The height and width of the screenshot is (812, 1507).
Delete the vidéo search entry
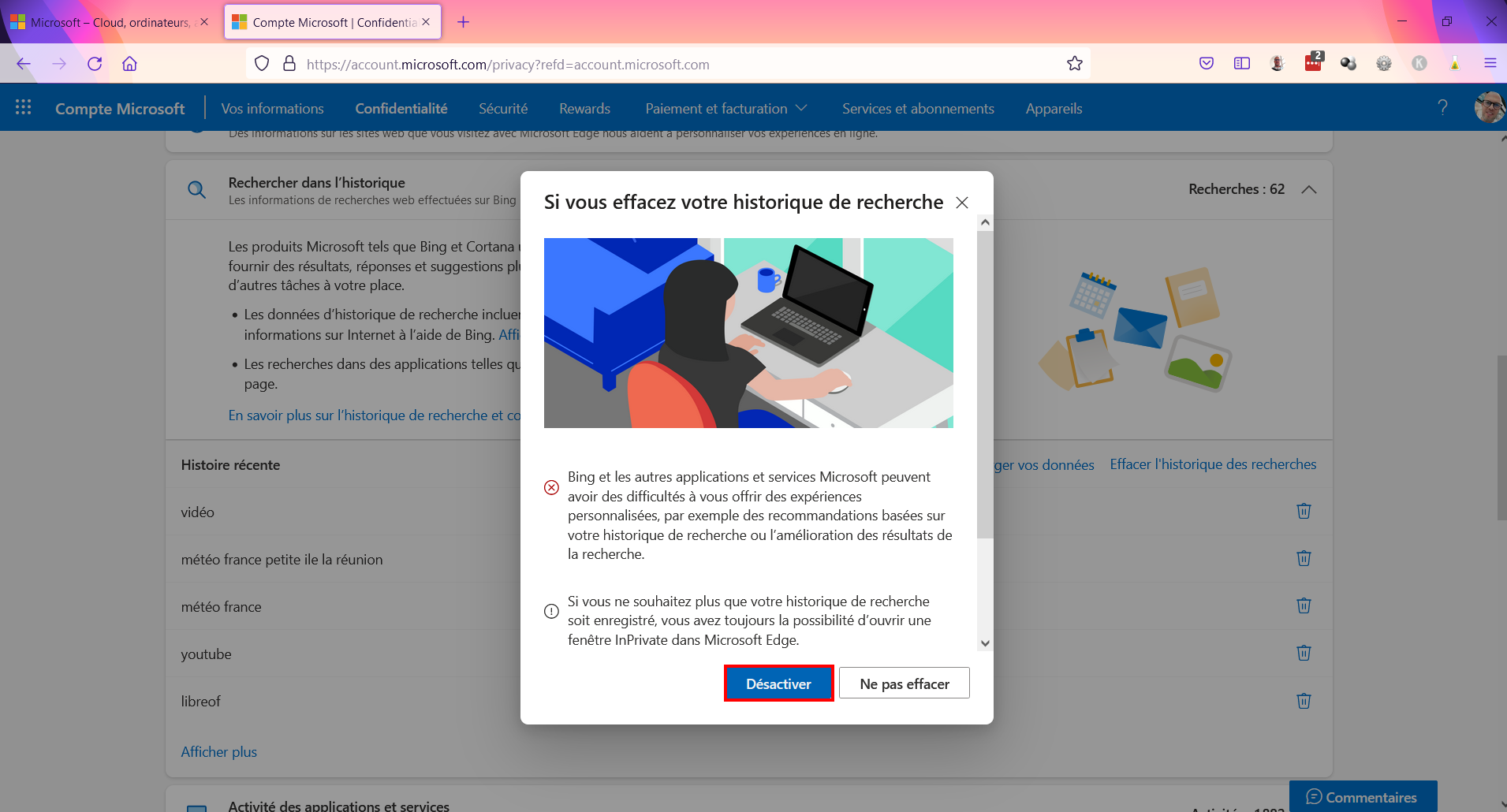click(x=1304, y=511)
